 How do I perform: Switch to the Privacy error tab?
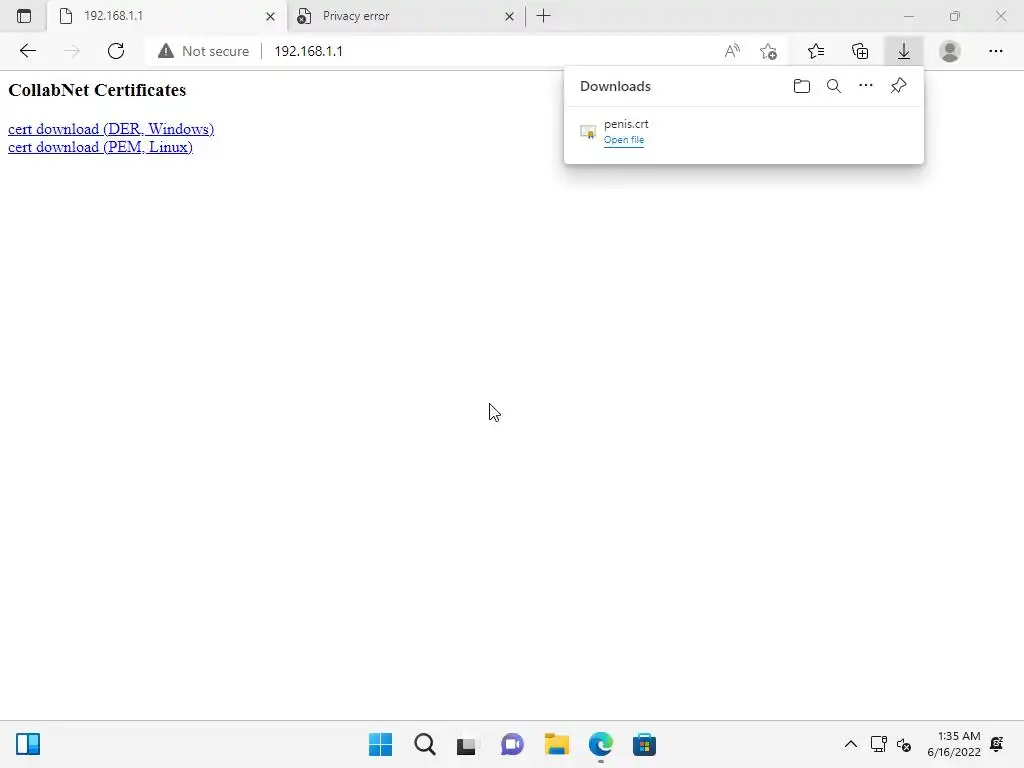pyautogui.click(x=406, y=16)
